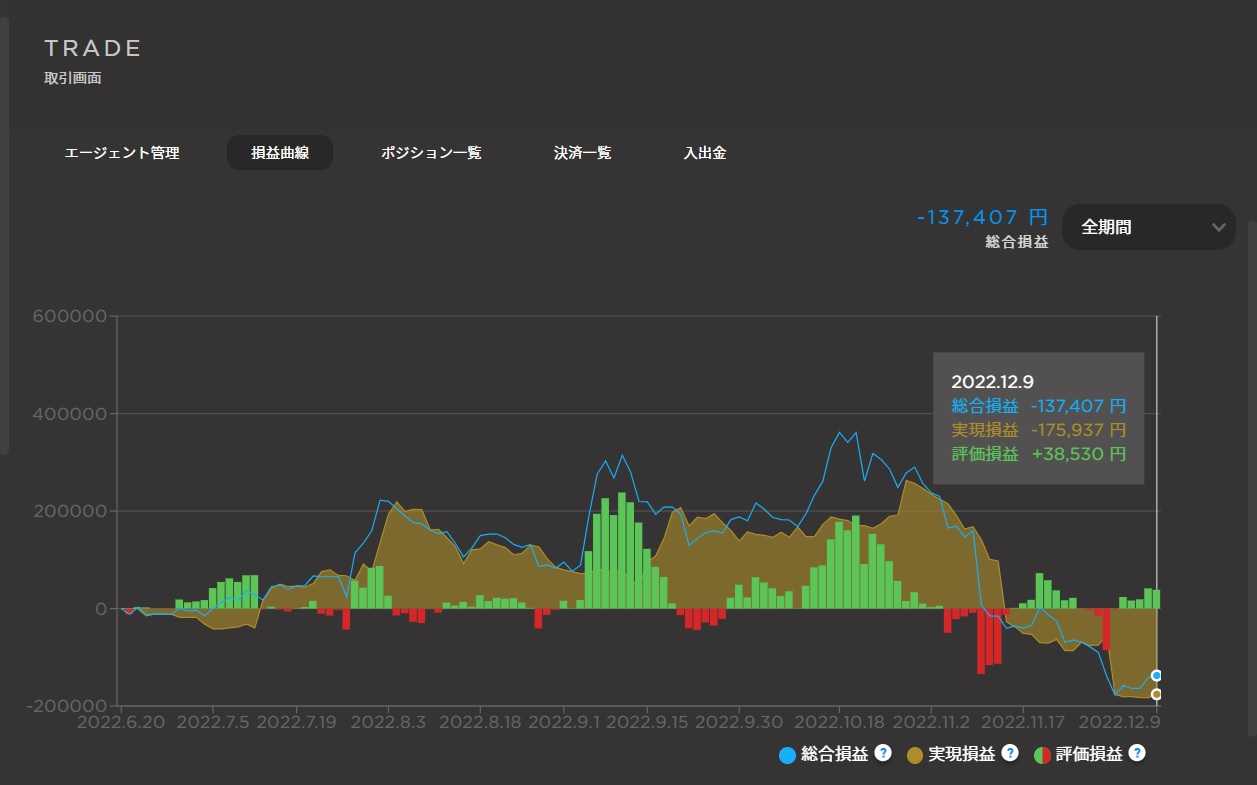This screenshot has height=785, width=1257.
Task: Go to the 決済一覧 tab
Action: pos(582,153)
